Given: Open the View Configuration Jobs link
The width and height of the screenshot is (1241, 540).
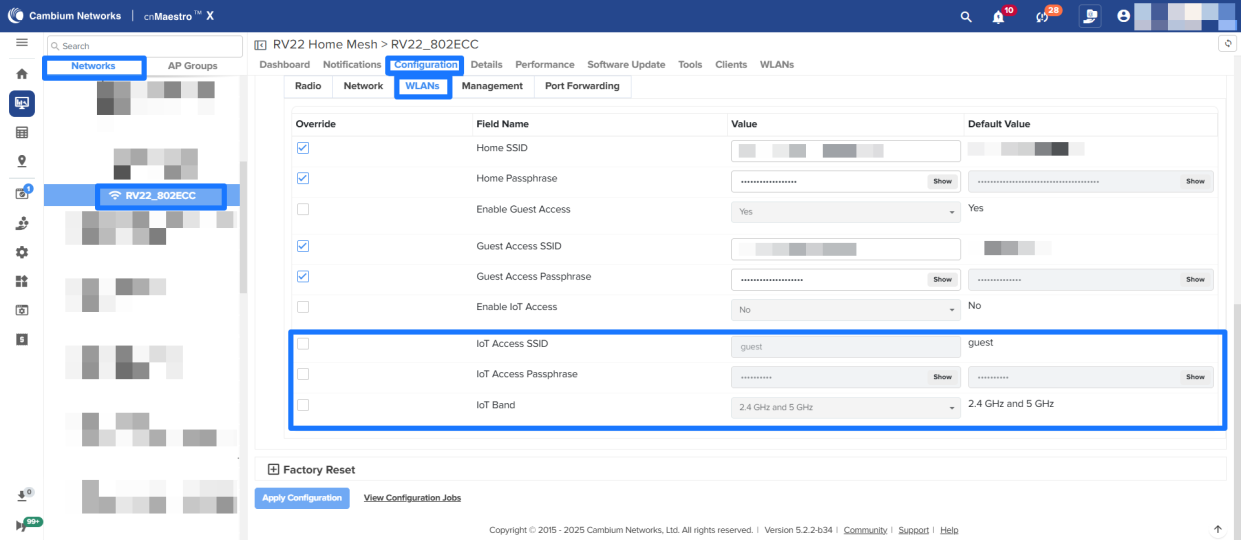Looking at the screenshot, I should click(x=412, y=498).
